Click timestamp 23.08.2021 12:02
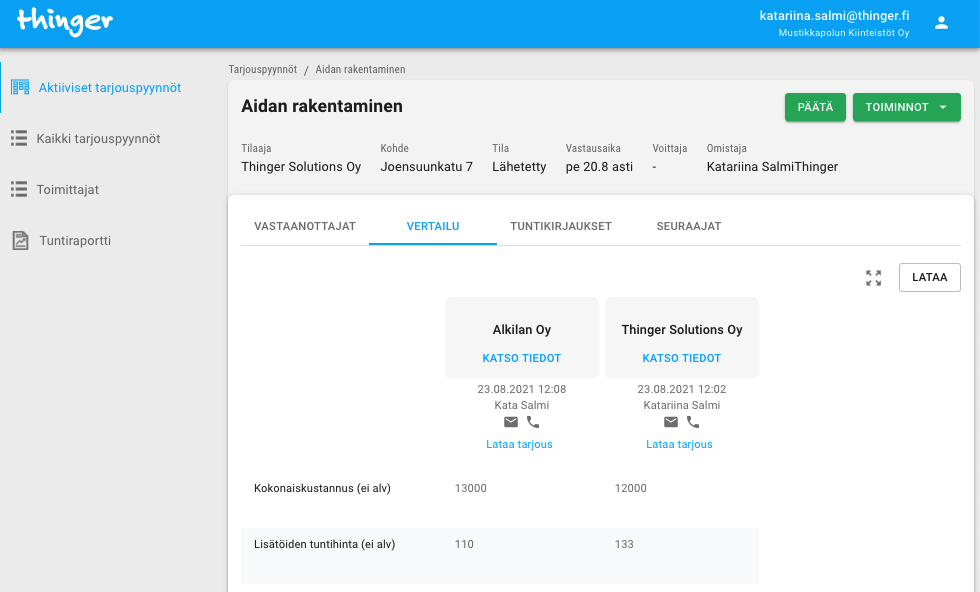Image resolution: width=980 pixels, height=592 pixels. 682,389
